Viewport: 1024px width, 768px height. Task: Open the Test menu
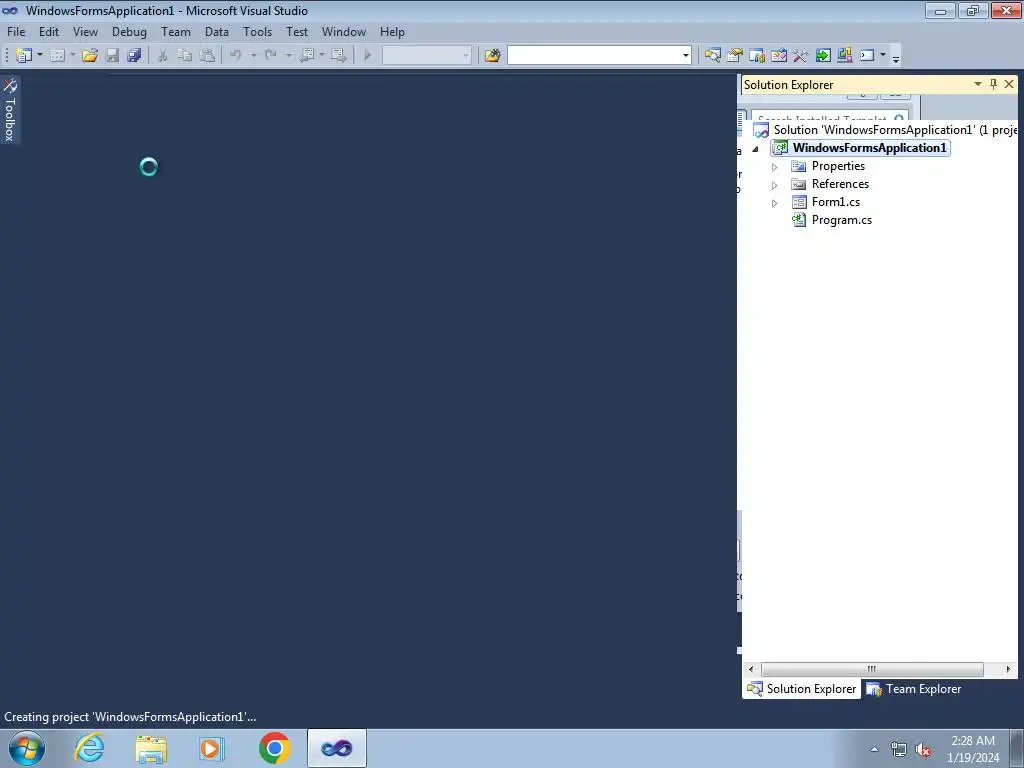[297, 32]
